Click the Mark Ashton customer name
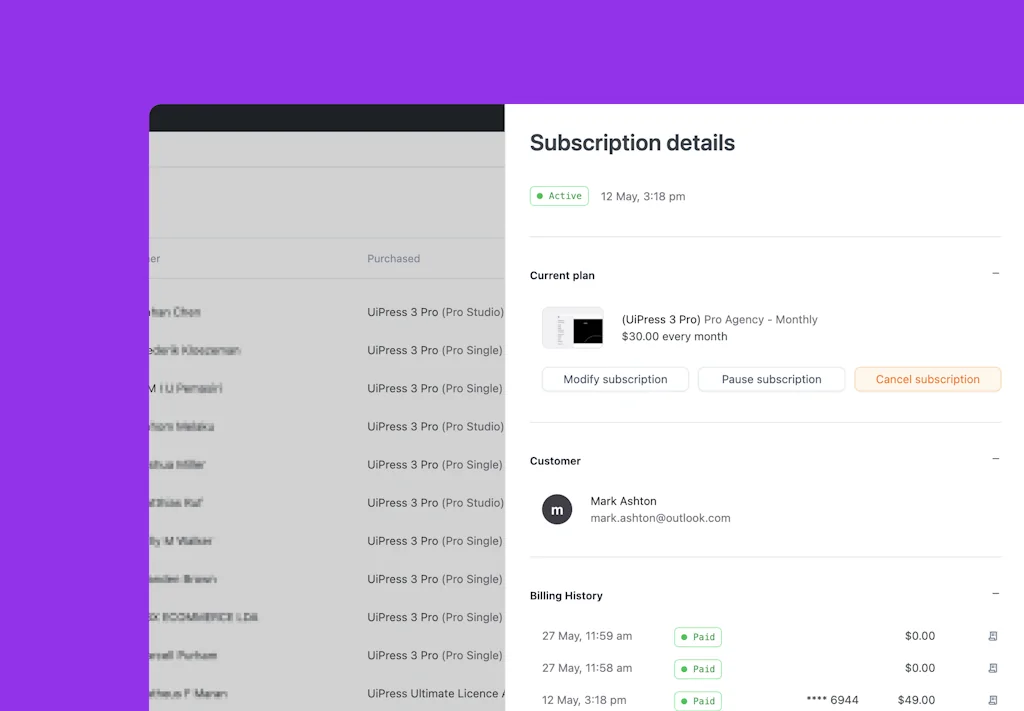The width and height of the screenshot is (1024, 711). tap(623, 501)
